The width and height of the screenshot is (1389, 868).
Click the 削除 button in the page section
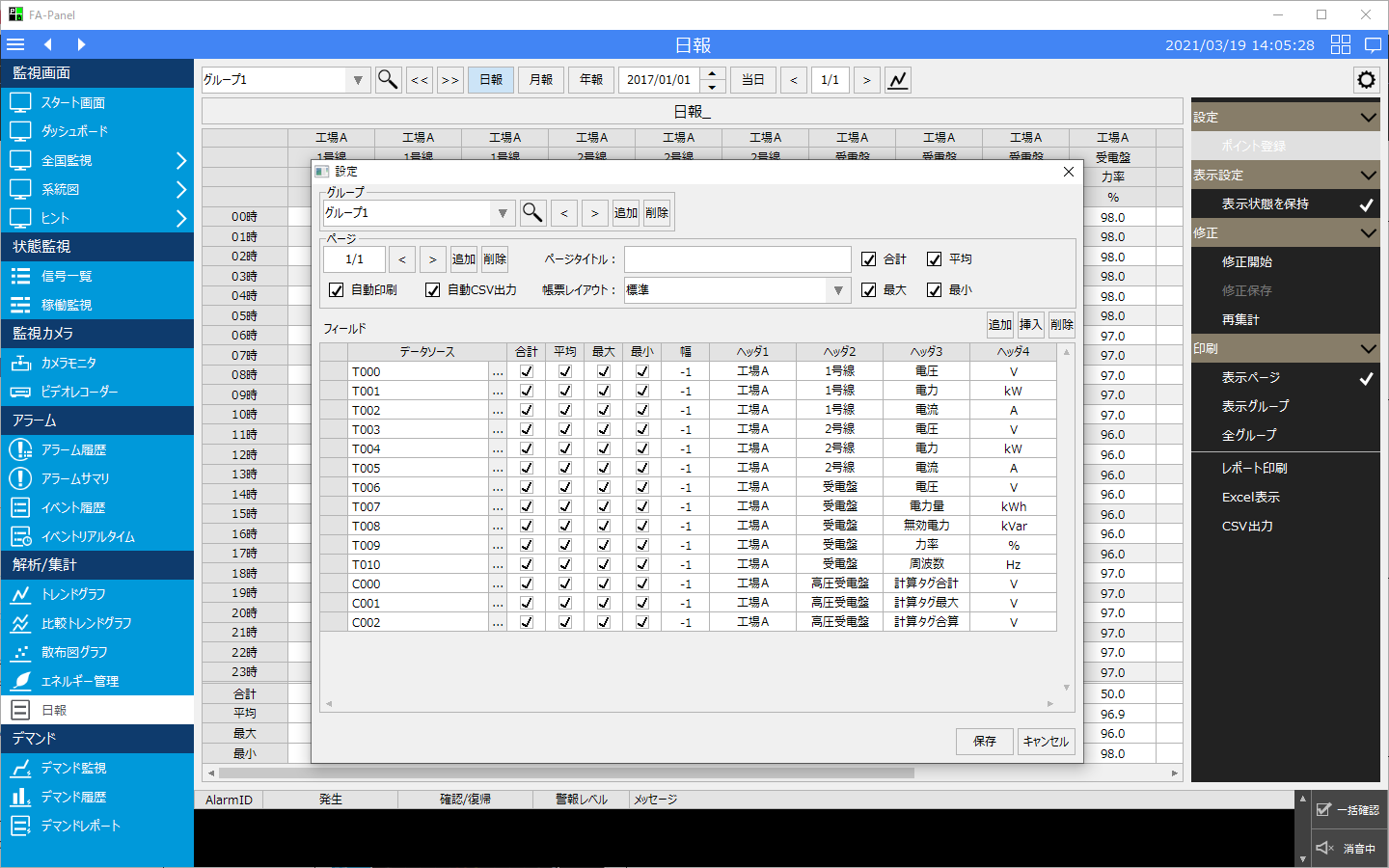(495, 259)
